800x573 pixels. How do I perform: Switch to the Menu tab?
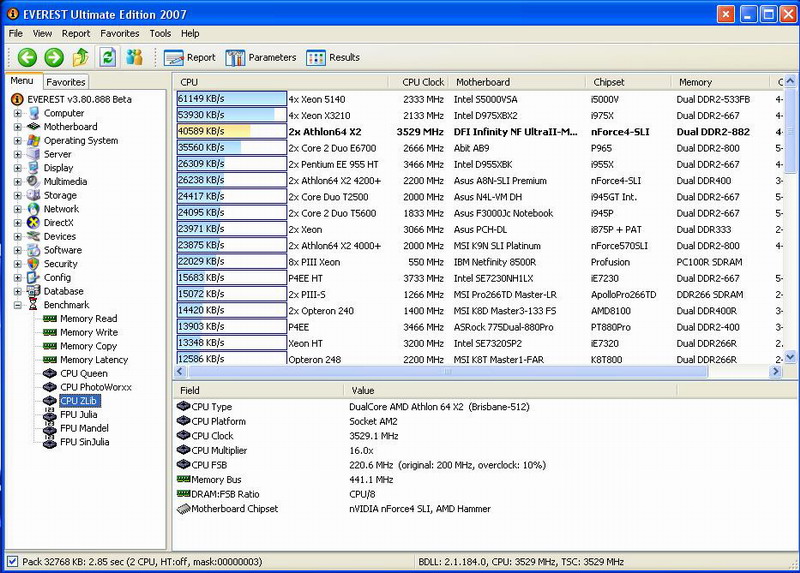[22, 81]
